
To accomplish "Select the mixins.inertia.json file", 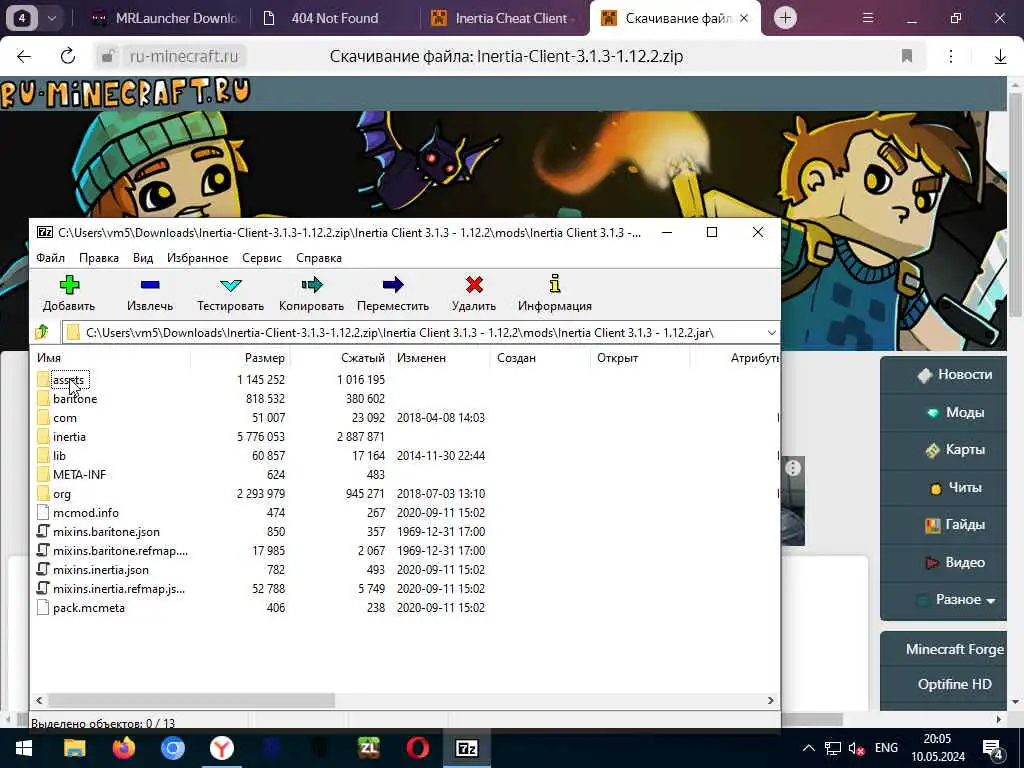I will click(101, 569).
